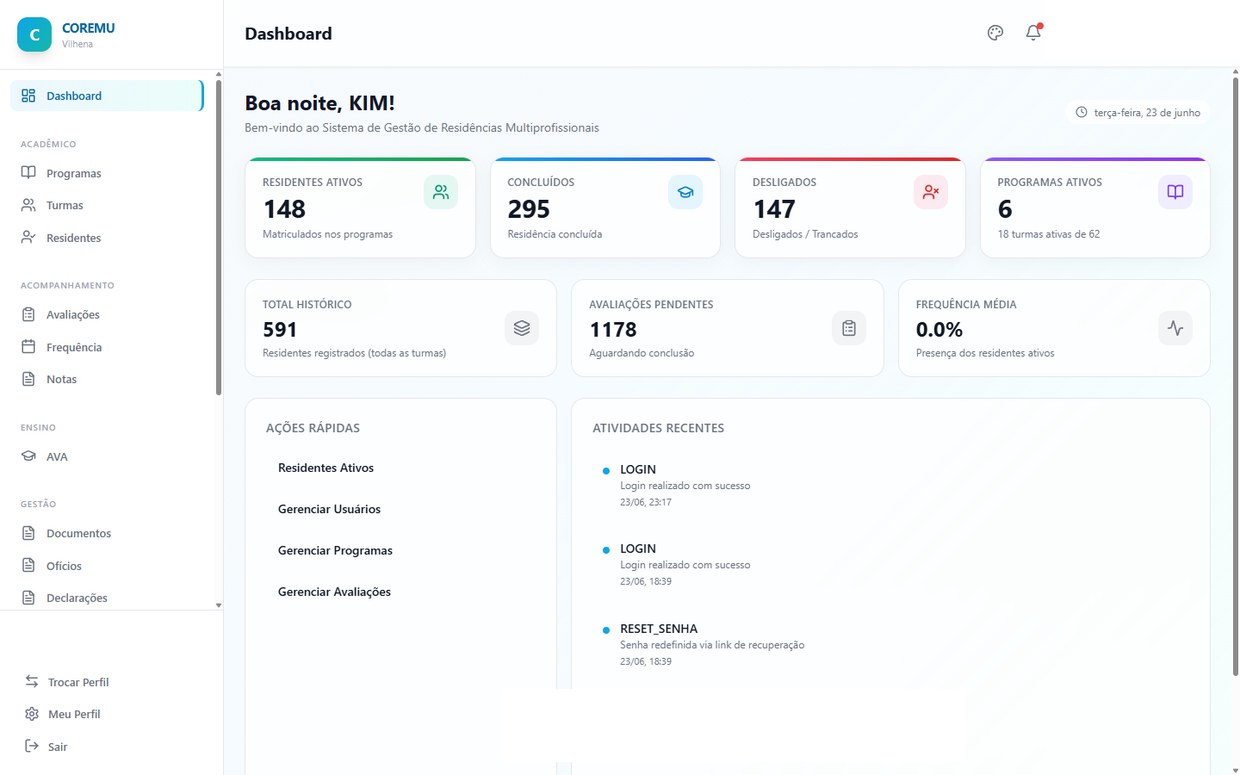Click the Avaliações Pendentes clipboard icon
This screenshot has height=775, width=1240.
(x=849, y=327)
